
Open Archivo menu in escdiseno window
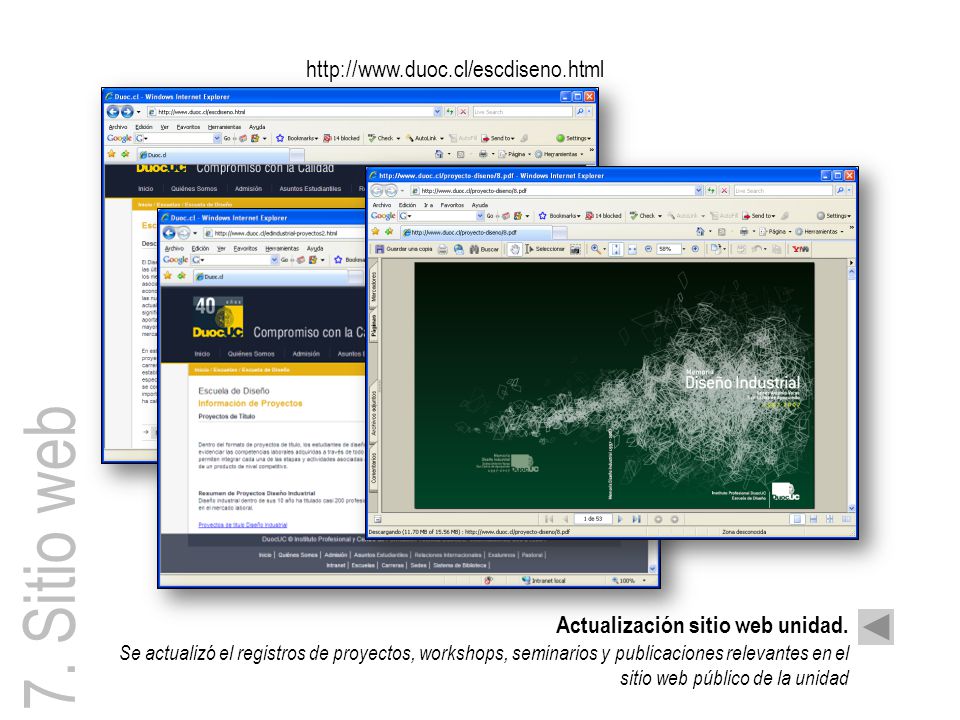pyautogui.click(x=118, y=127)
